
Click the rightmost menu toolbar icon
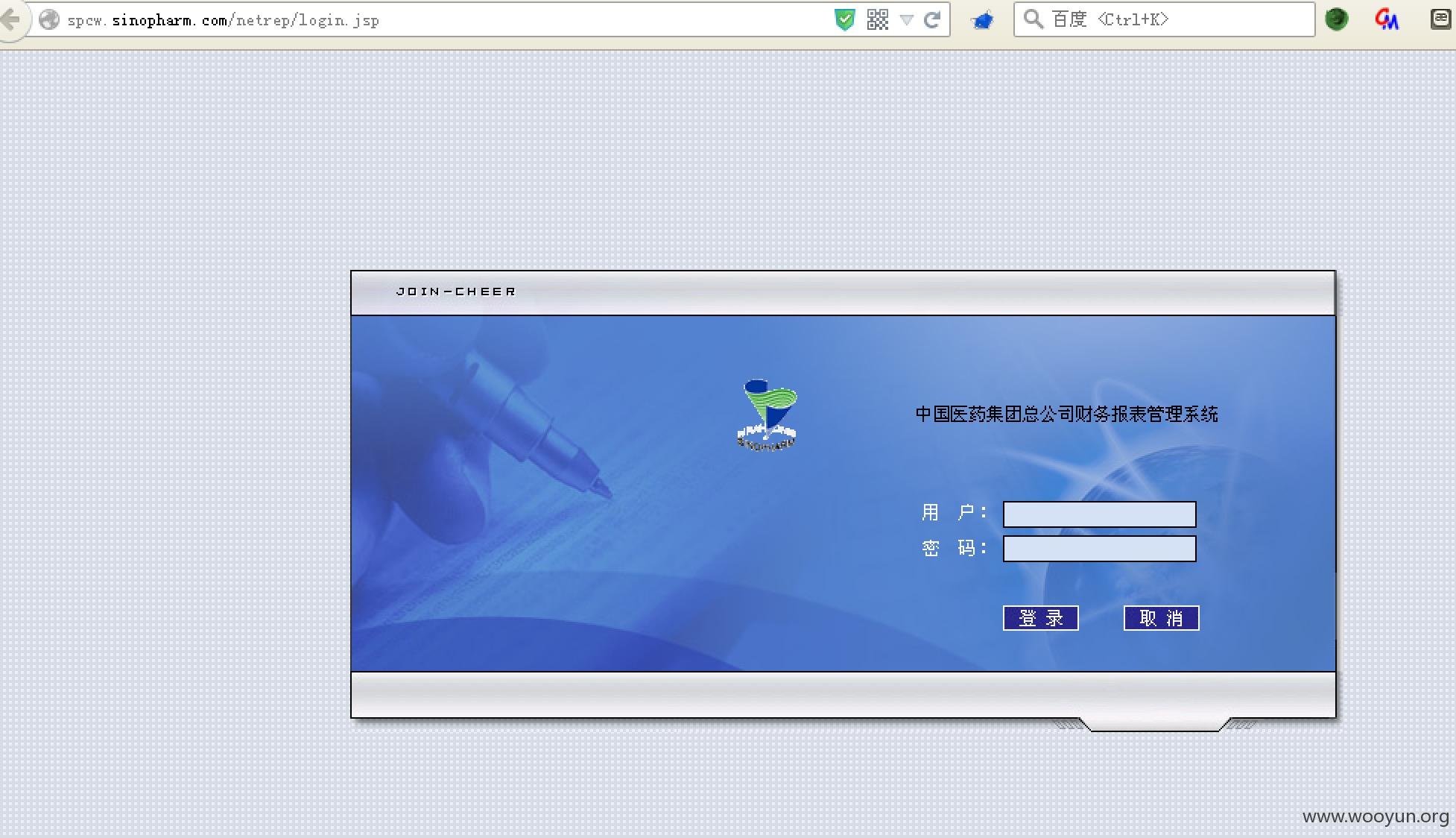pos(1441,19)
